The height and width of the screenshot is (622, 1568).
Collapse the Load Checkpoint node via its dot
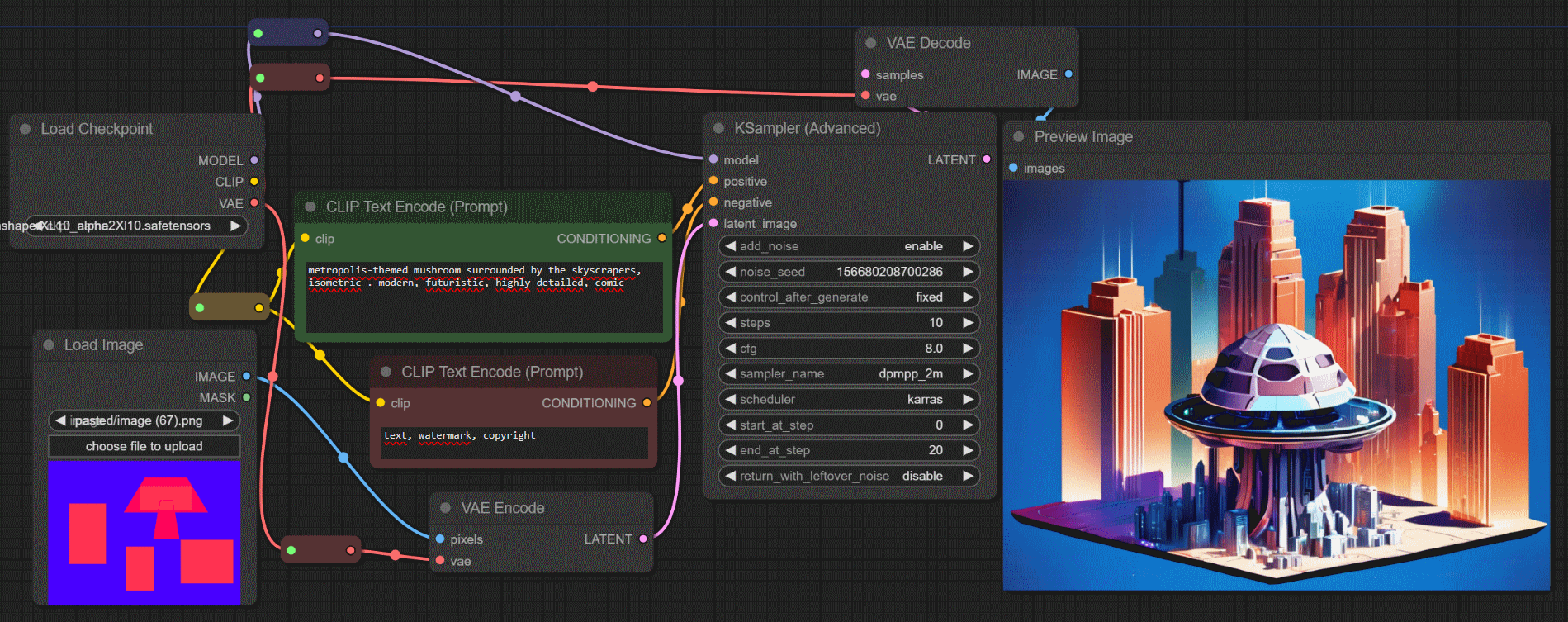(26, 129)
